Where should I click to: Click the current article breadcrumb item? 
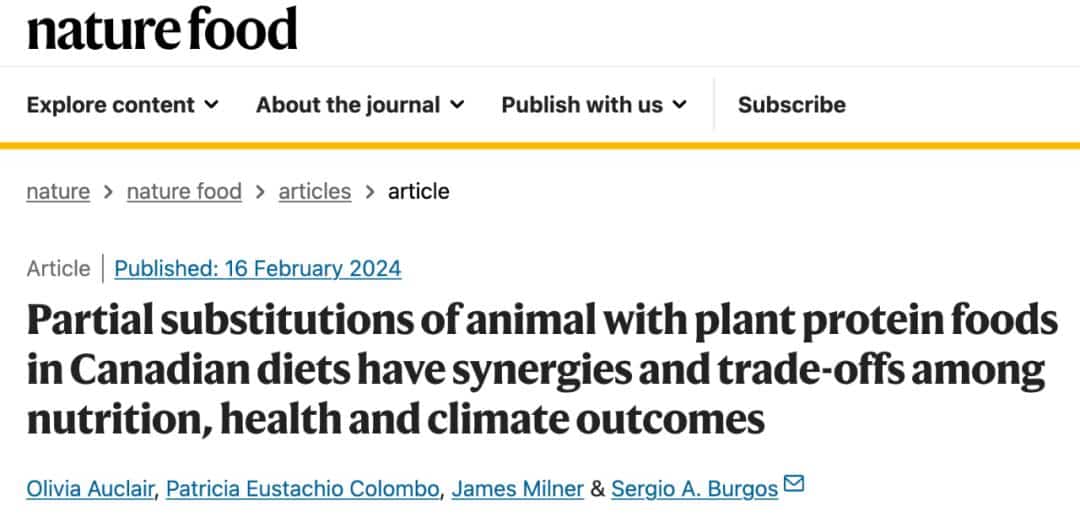click(419, 191)
